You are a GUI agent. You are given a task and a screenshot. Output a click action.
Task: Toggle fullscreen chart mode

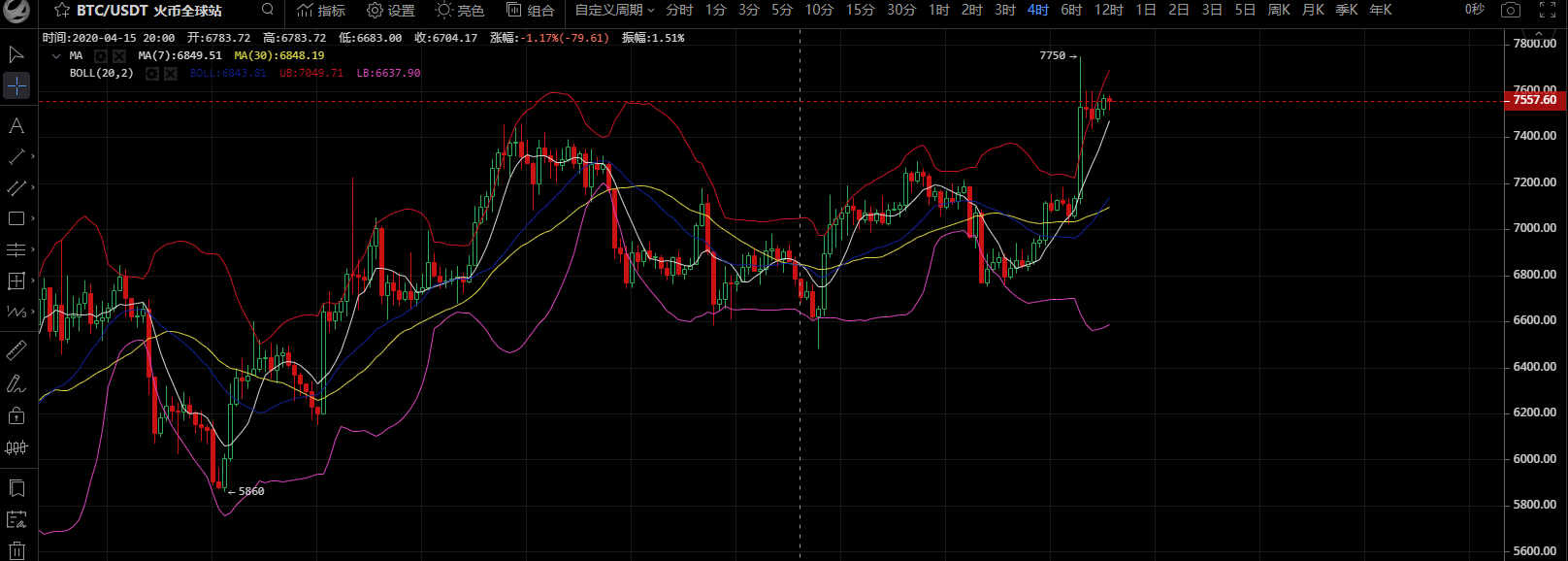(1548, 10)
